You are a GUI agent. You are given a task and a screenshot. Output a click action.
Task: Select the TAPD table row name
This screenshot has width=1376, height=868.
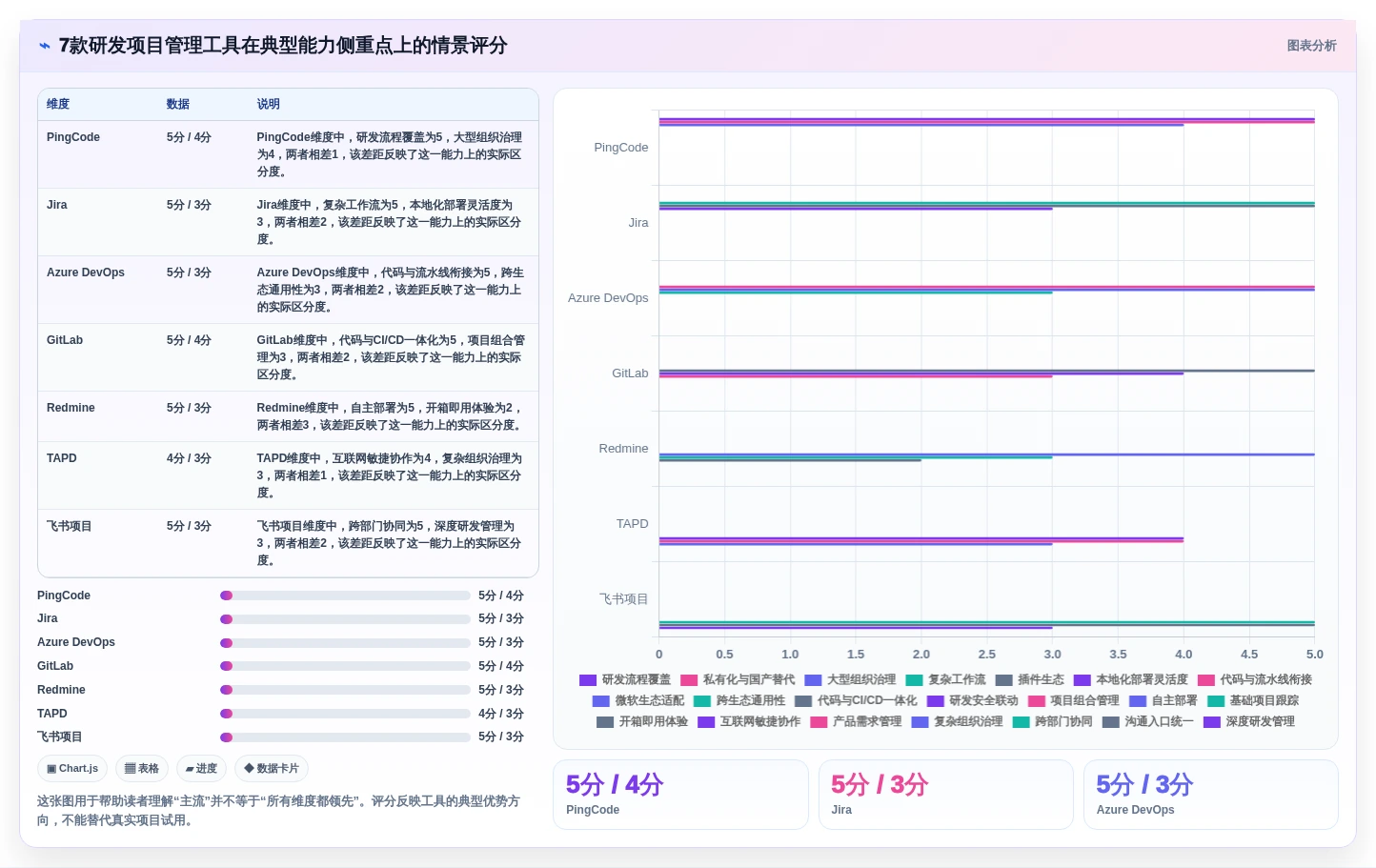(62, 458)
